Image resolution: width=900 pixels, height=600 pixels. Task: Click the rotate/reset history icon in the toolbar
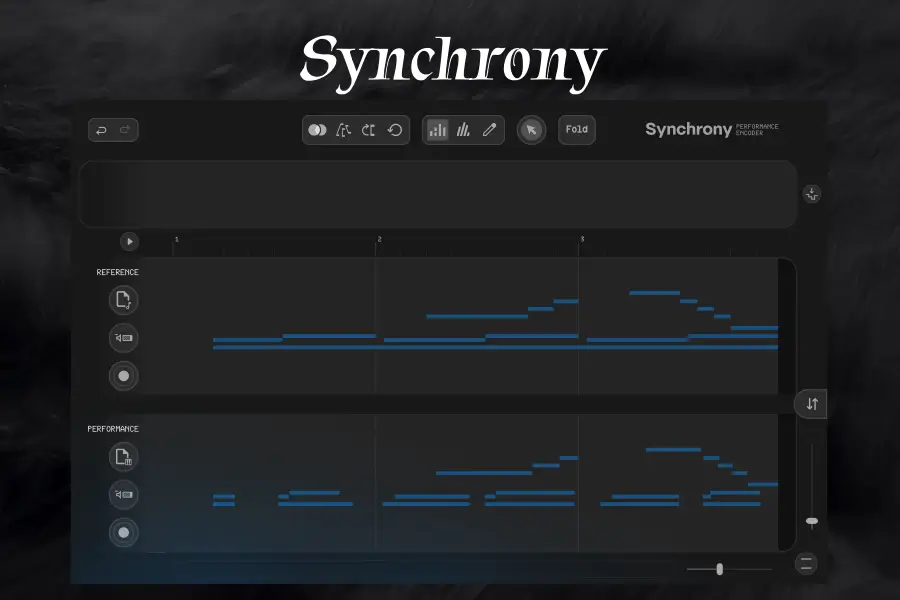pyautogui.click(x=393, y=130)
